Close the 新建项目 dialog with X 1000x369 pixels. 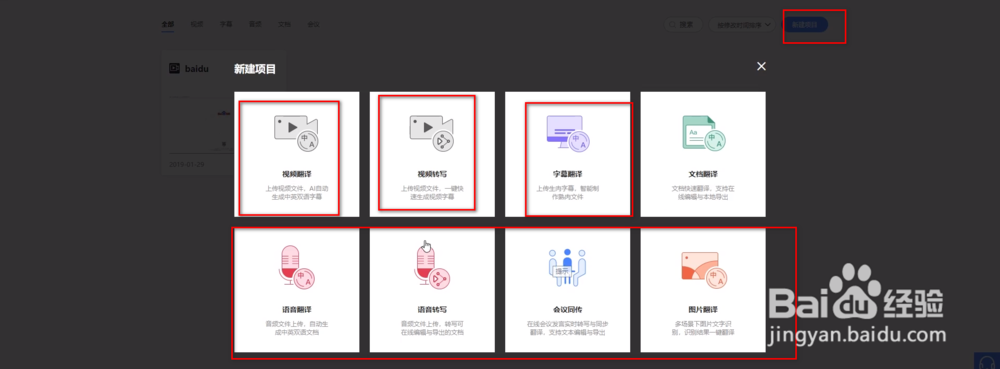coord(761,66)
